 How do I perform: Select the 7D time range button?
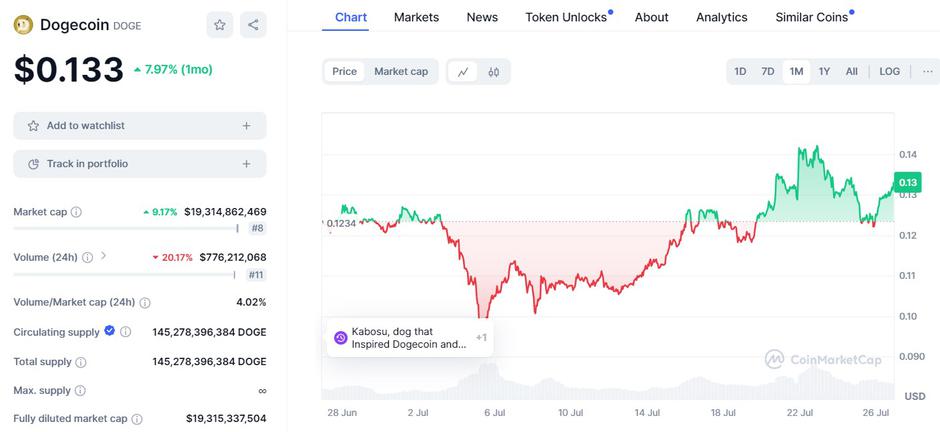(768, 72)
